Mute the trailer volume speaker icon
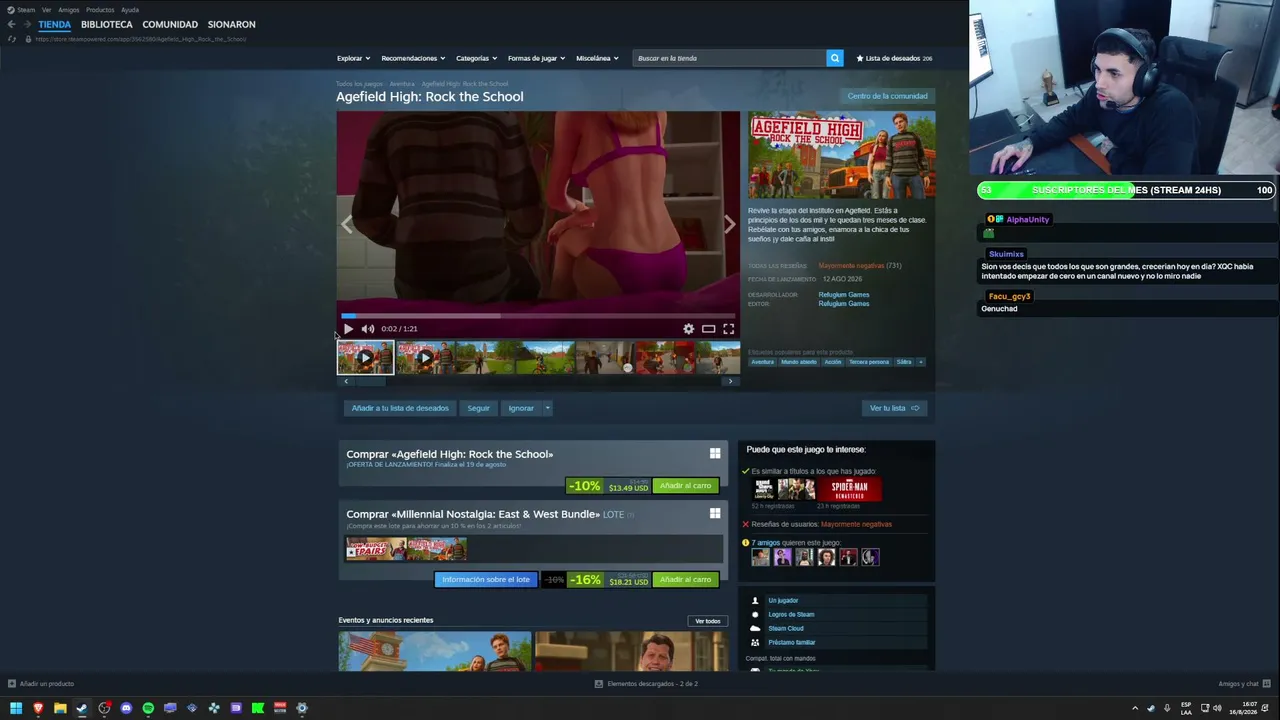The width and height of the screenshot is (1280, 720). [367, 329]
